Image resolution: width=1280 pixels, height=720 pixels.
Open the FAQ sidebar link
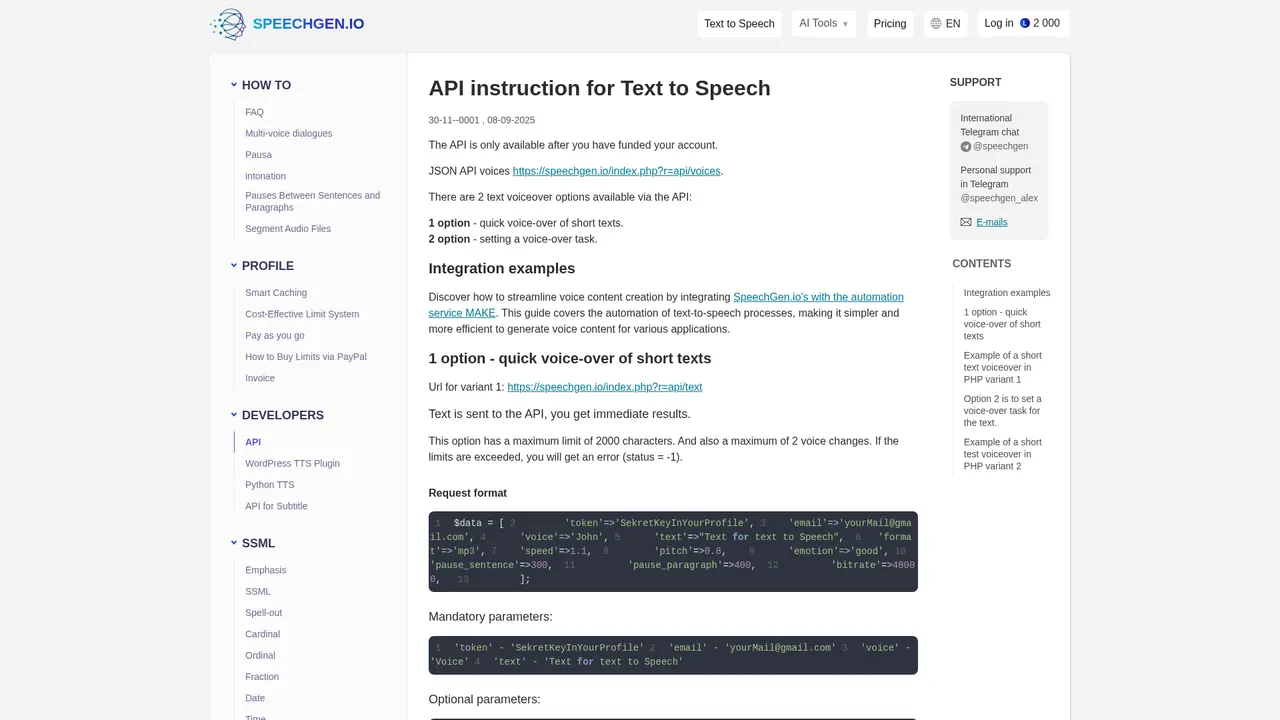pyautogui.click(x=255, y=112)
